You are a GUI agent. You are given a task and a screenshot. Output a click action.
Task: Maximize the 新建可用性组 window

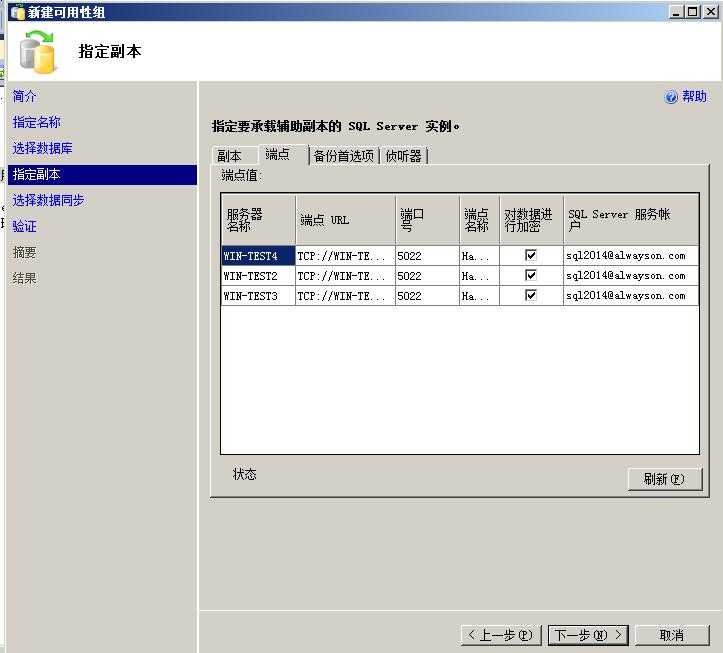click(x=693, y=12)
